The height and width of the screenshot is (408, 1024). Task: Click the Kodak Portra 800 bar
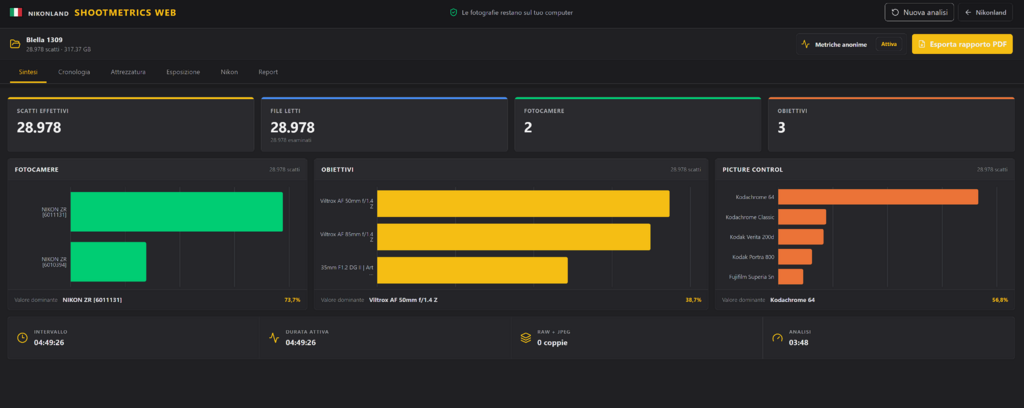click(795, 257)
